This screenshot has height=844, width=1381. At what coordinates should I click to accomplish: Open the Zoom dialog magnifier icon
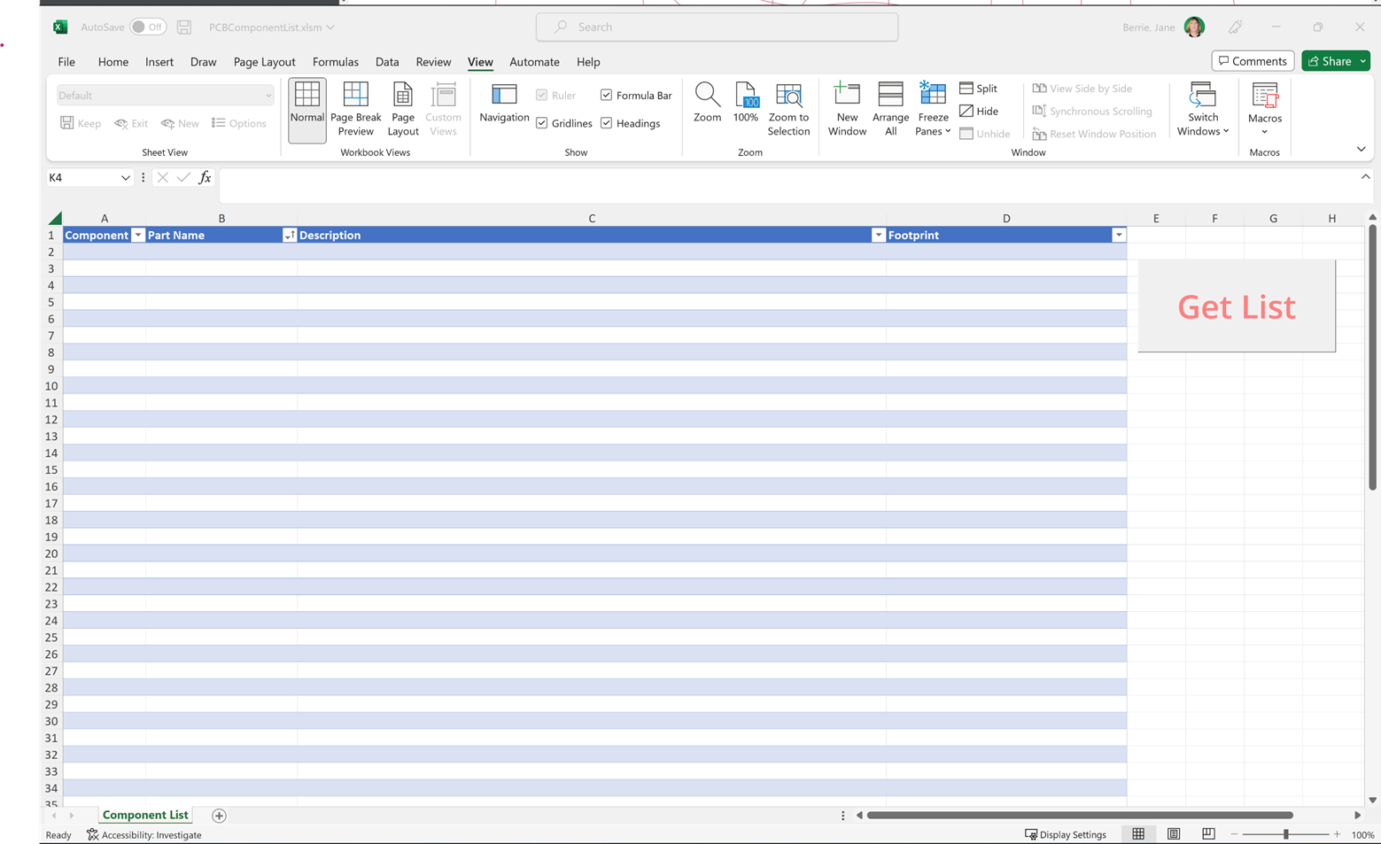707,96
